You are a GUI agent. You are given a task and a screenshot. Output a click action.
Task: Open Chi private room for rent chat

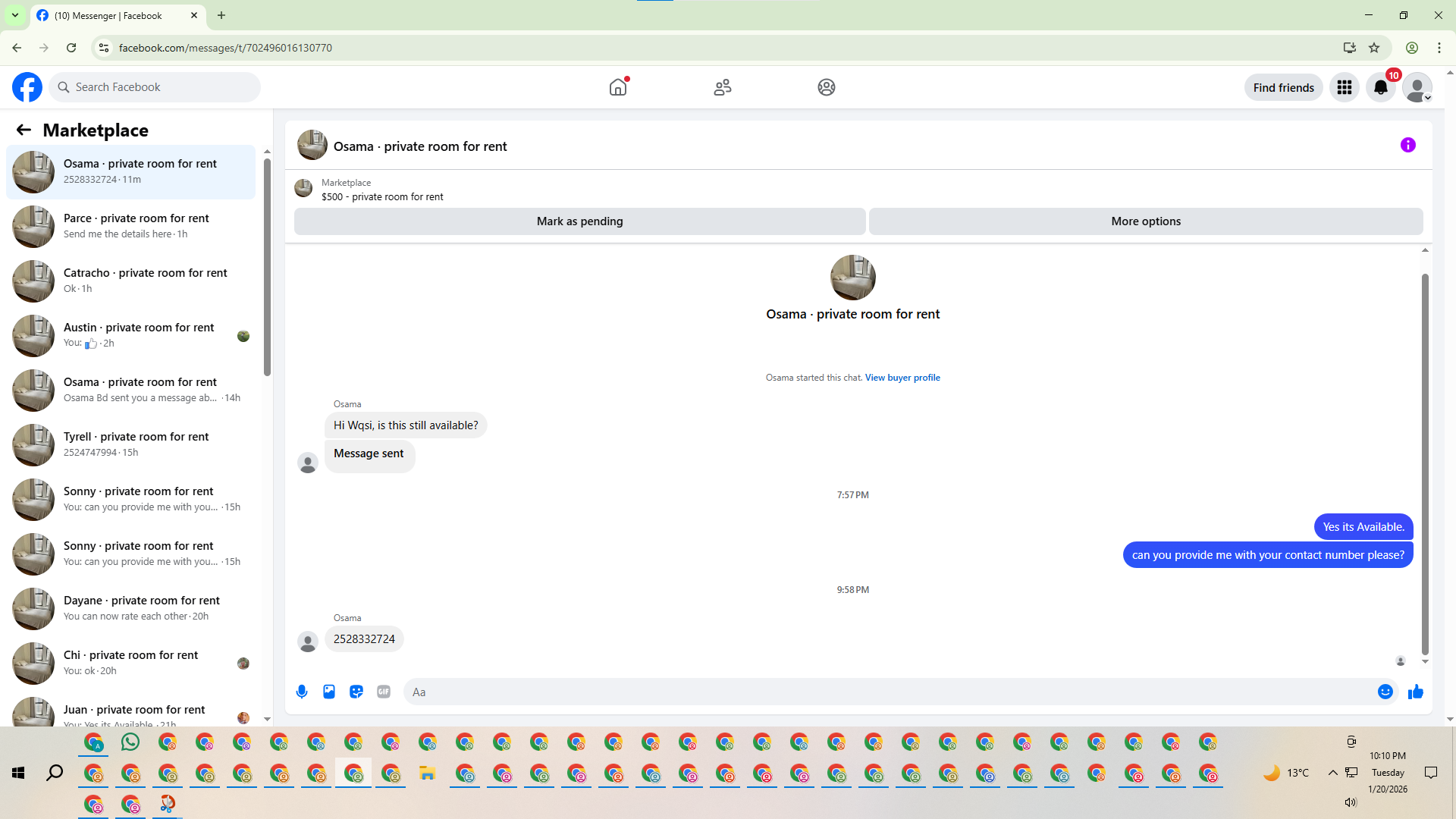pos(131,664)
